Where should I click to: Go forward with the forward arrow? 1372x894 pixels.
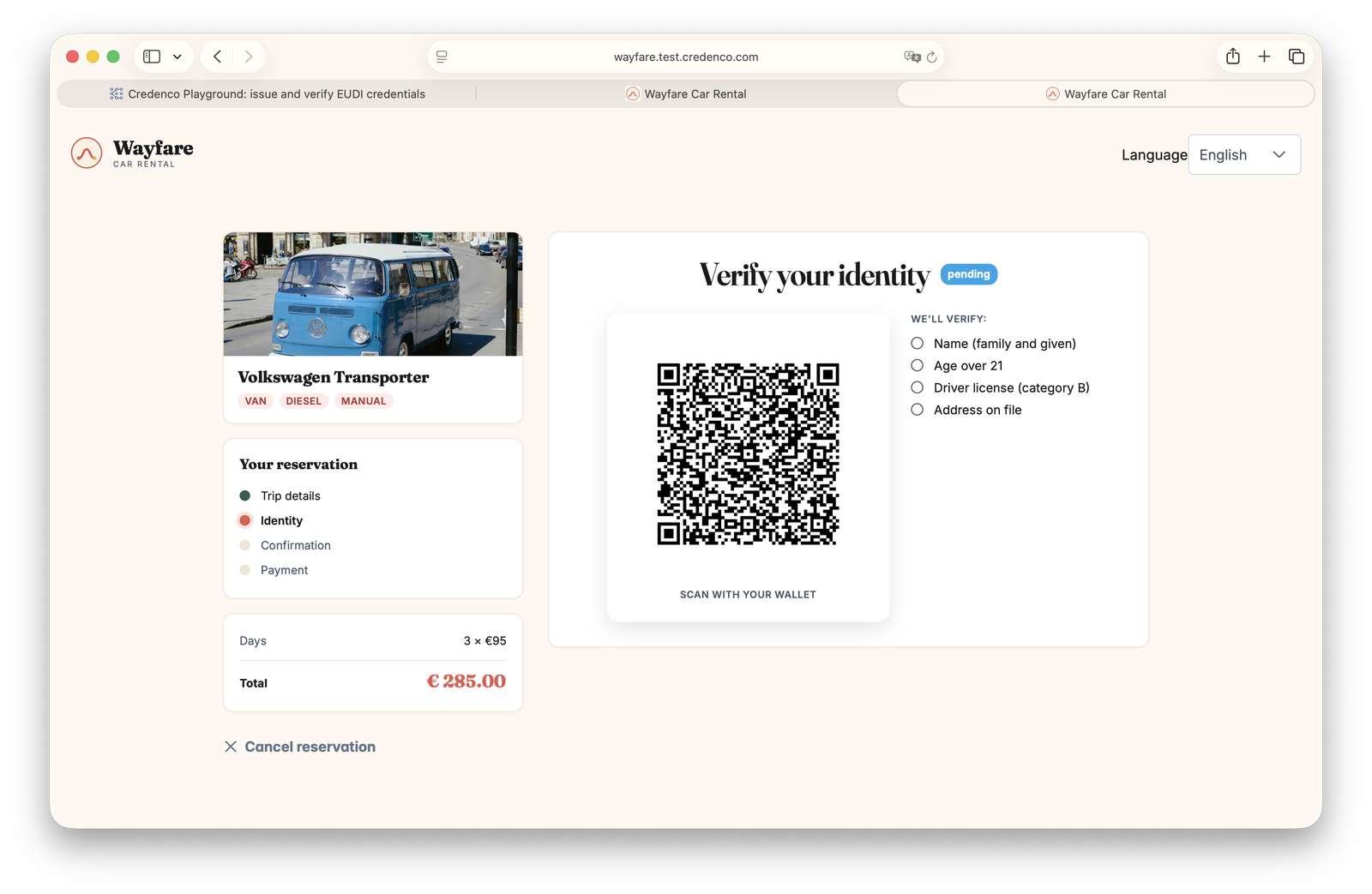click(x=249, y=57)
